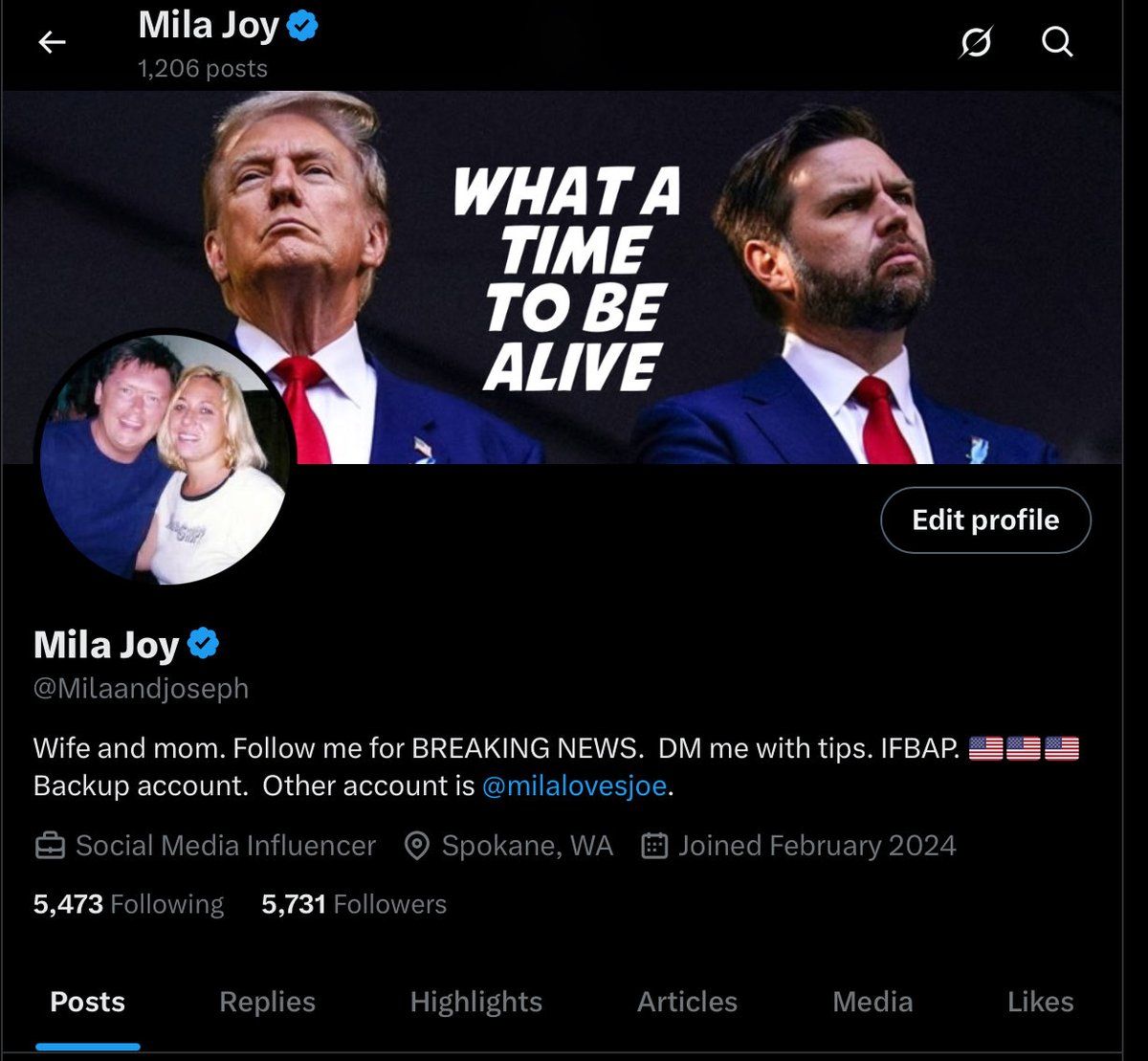Open the Edit profile button
This screenshot has height=1061, width=1148.
(x=985, y=519)
